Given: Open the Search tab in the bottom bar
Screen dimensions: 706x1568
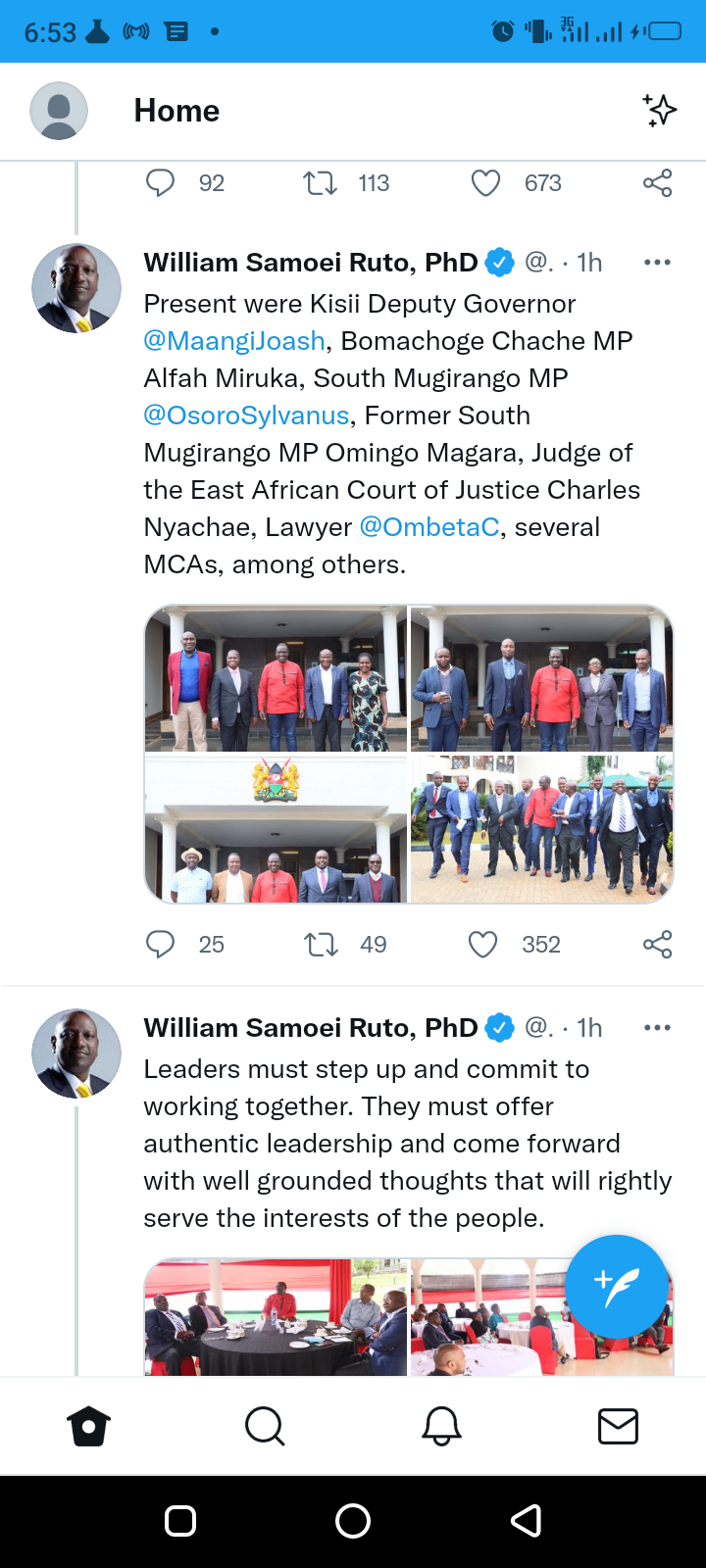Looking at the screenshot, I should (x=265, y=1427).
